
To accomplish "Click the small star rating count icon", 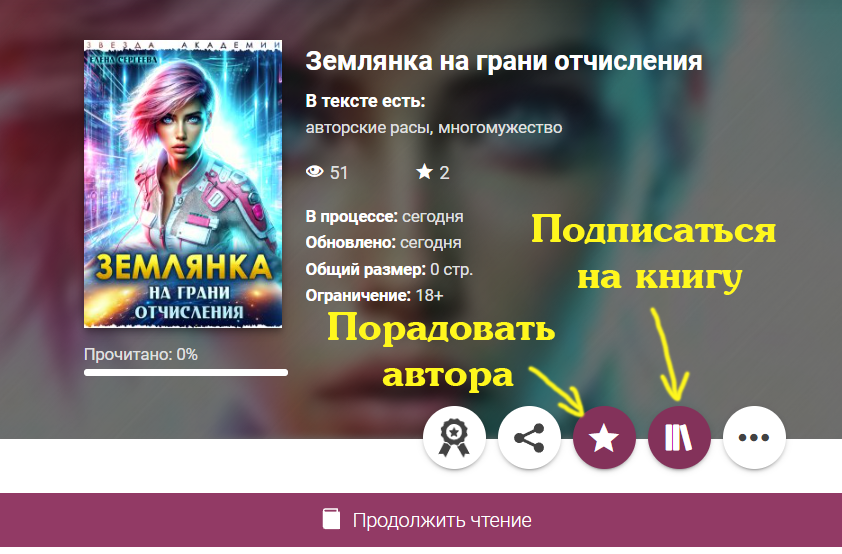I will coord(424,172).
